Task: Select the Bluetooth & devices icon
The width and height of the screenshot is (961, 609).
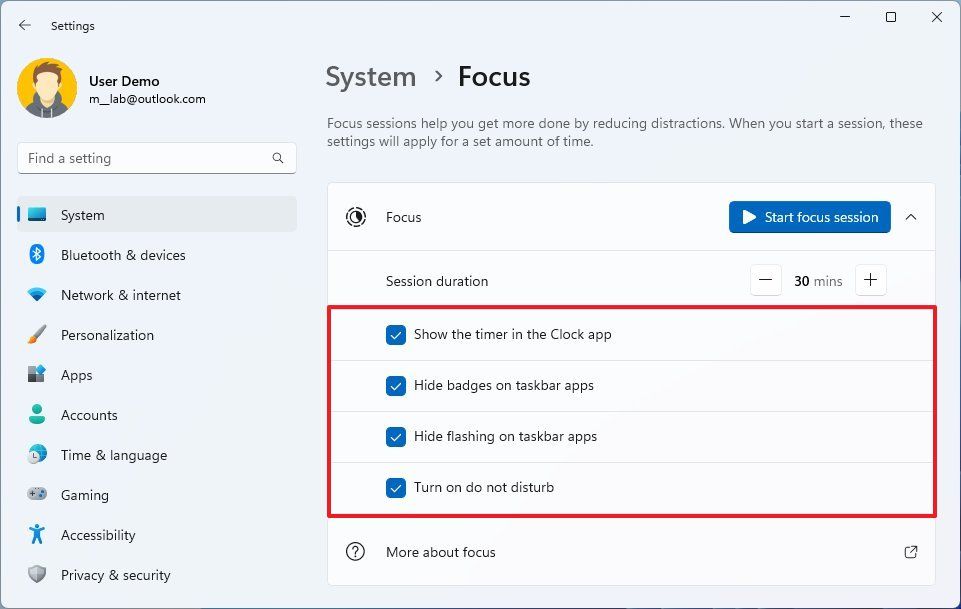Action: tap(35, 255)
